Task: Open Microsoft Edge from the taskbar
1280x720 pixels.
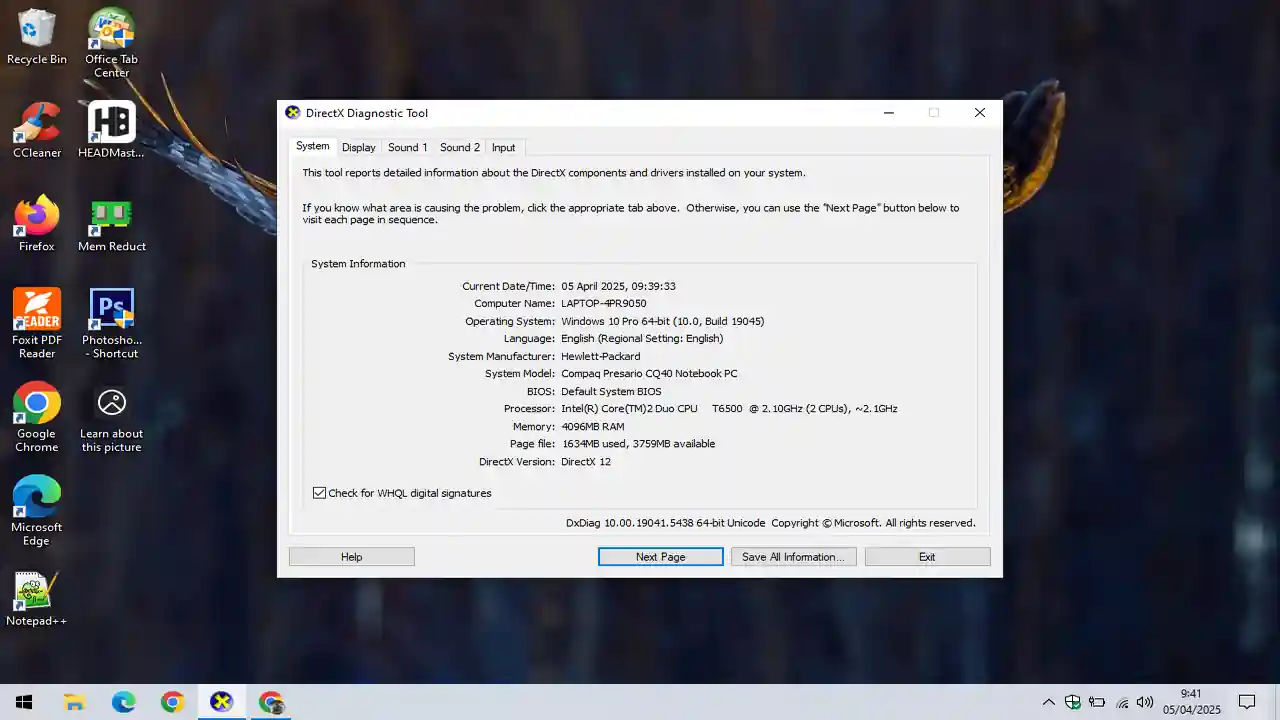Action: [123, 702]
